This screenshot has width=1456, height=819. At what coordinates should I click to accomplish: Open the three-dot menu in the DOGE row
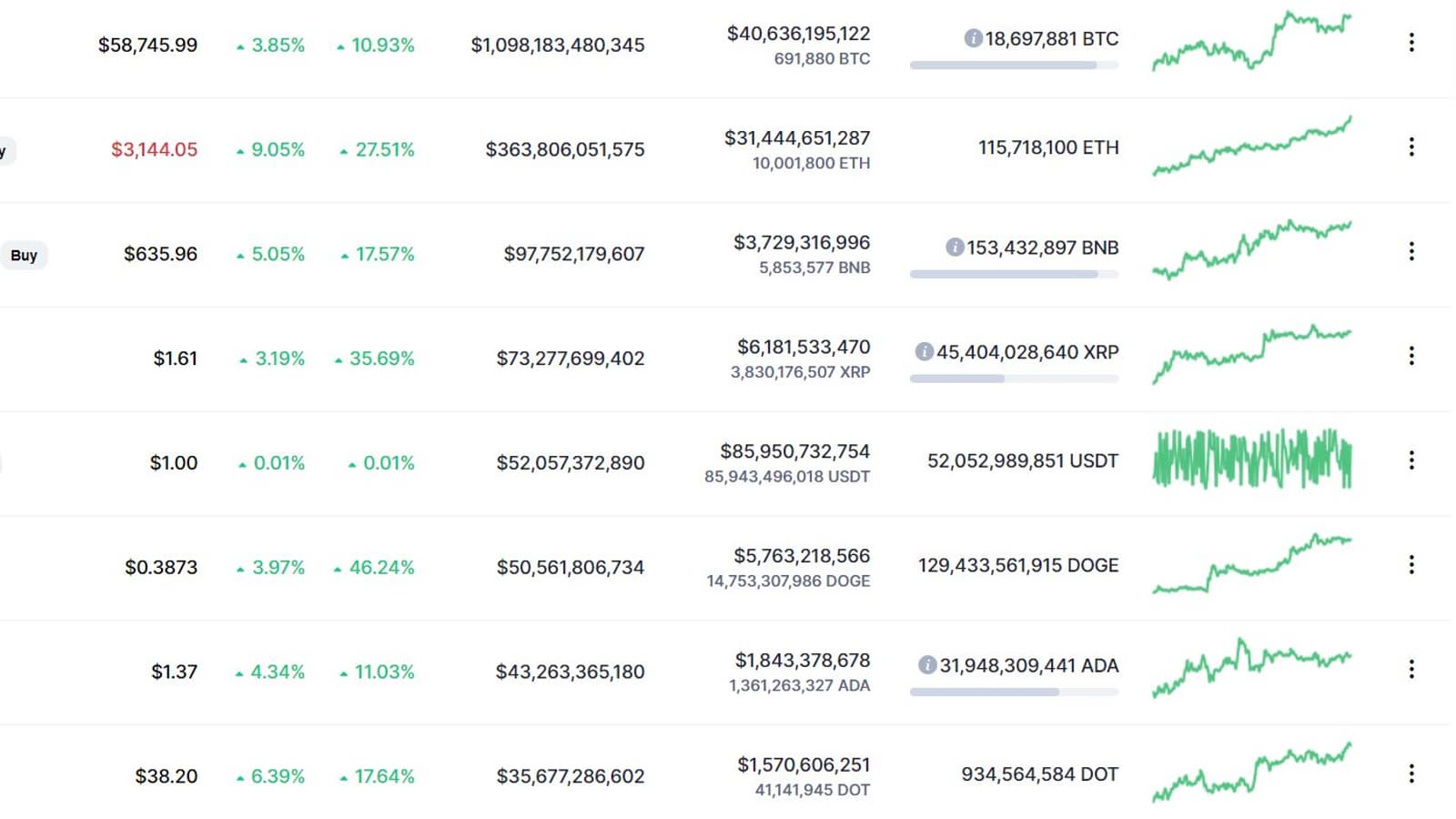click(x=1411, y=565)
